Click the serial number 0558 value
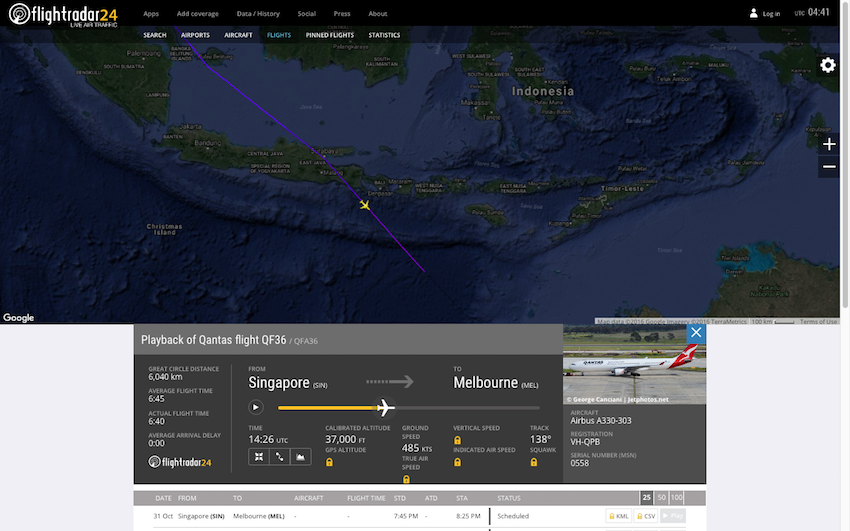 [x=579, y=463]
